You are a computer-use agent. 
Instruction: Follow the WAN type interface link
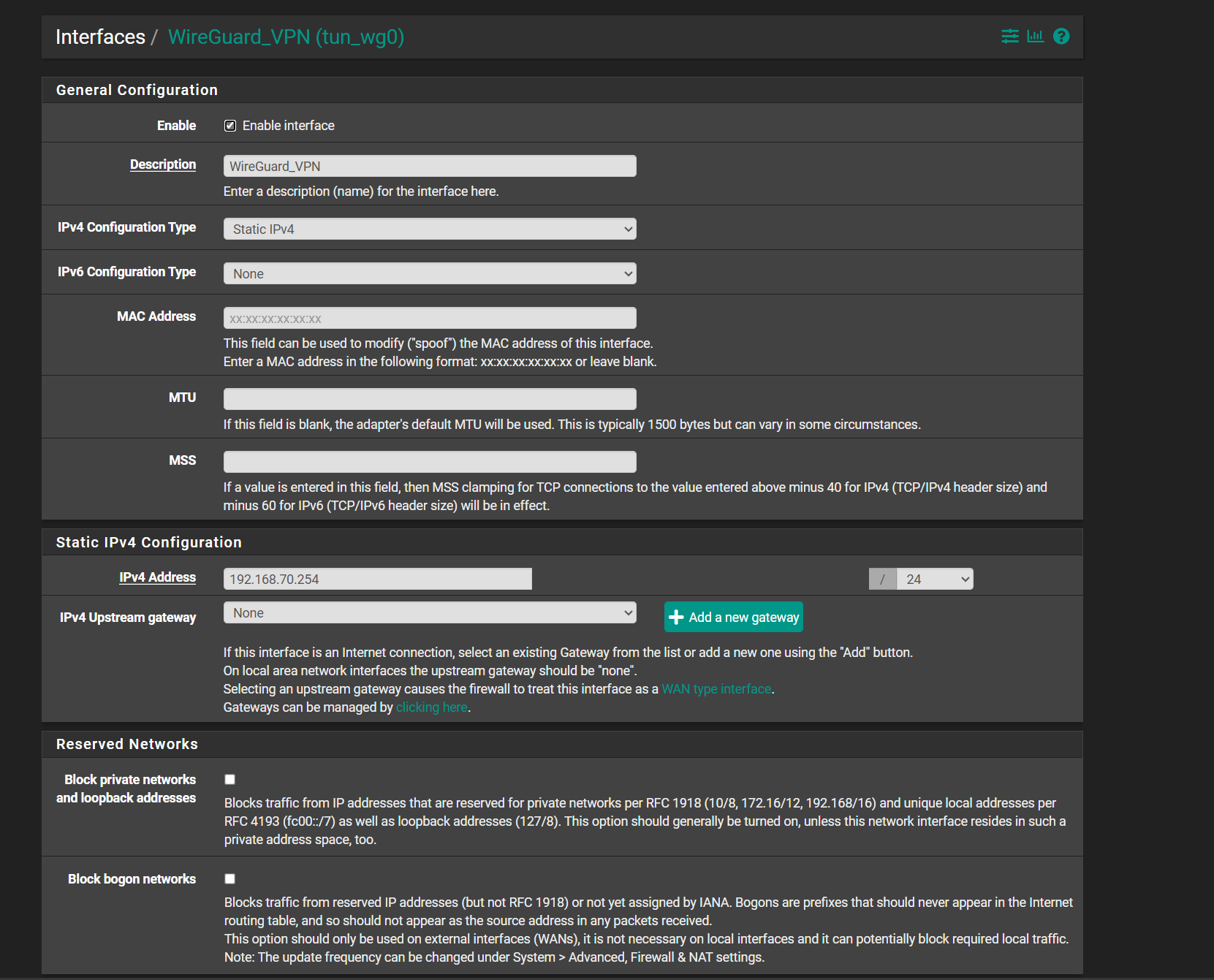coord(716,689)
